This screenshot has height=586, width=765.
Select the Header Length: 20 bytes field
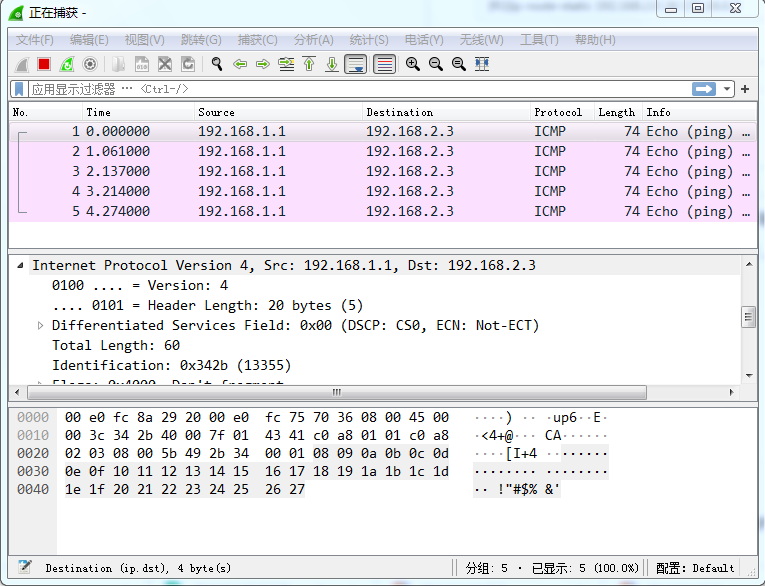207,305
